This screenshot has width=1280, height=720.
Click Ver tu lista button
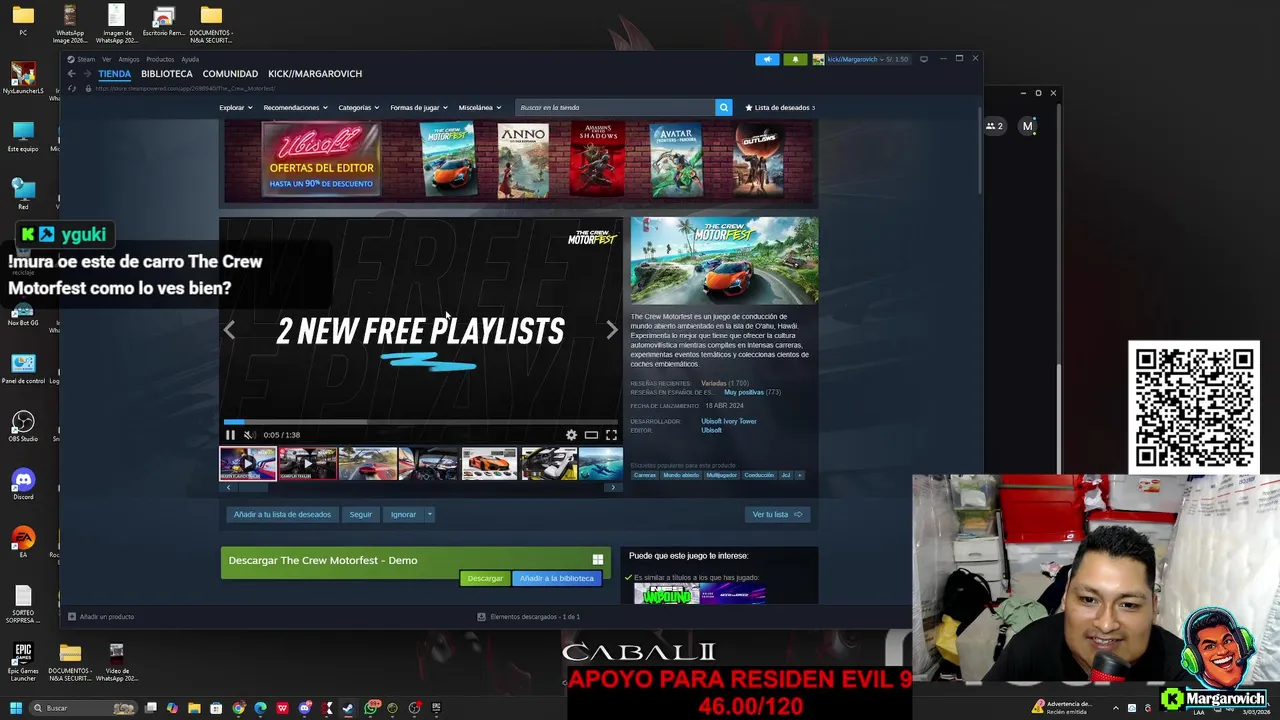click(777, 514)
